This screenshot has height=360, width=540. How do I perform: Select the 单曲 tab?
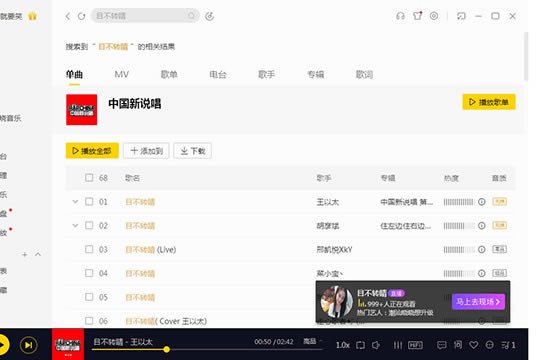click(x=74, y=74)
